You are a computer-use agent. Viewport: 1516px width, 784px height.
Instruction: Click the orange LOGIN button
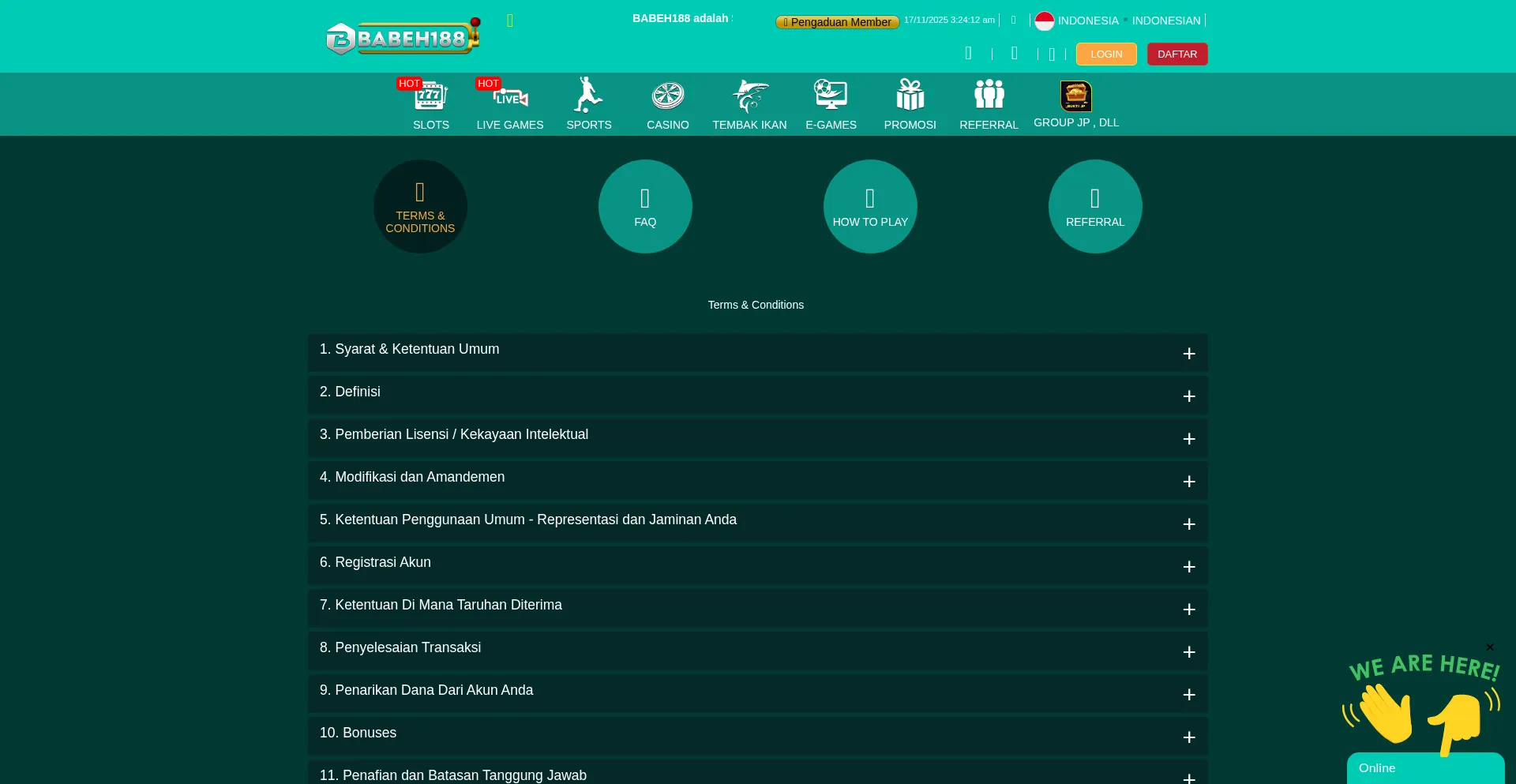[1105, 54]
